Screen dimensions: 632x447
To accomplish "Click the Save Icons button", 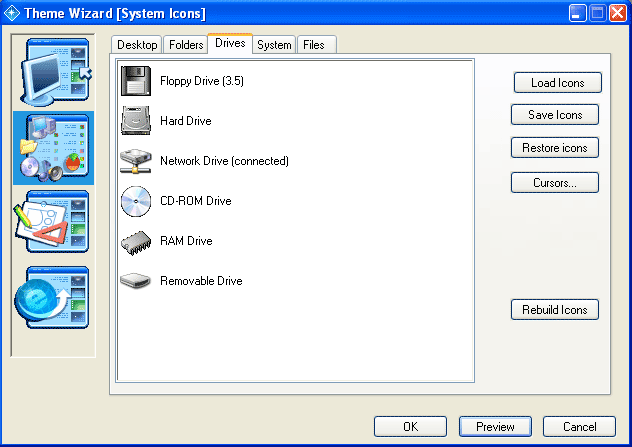I will [555, 115].
